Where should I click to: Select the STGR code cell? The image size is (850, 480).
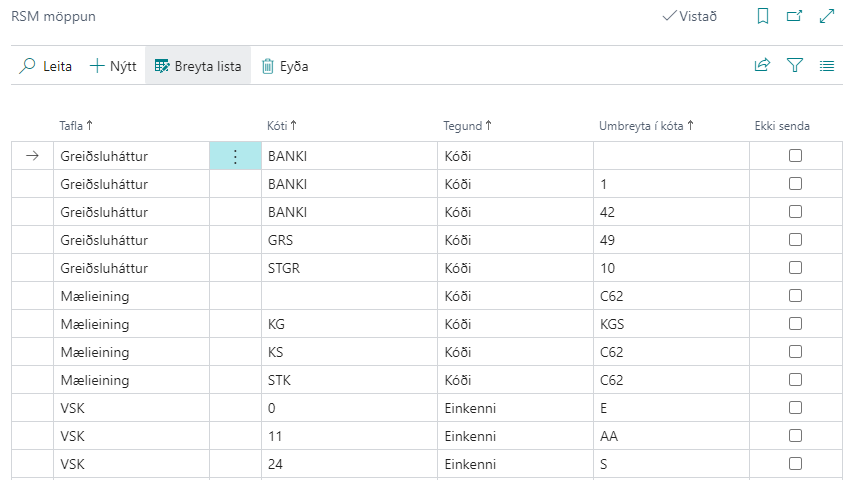point(284,268)
